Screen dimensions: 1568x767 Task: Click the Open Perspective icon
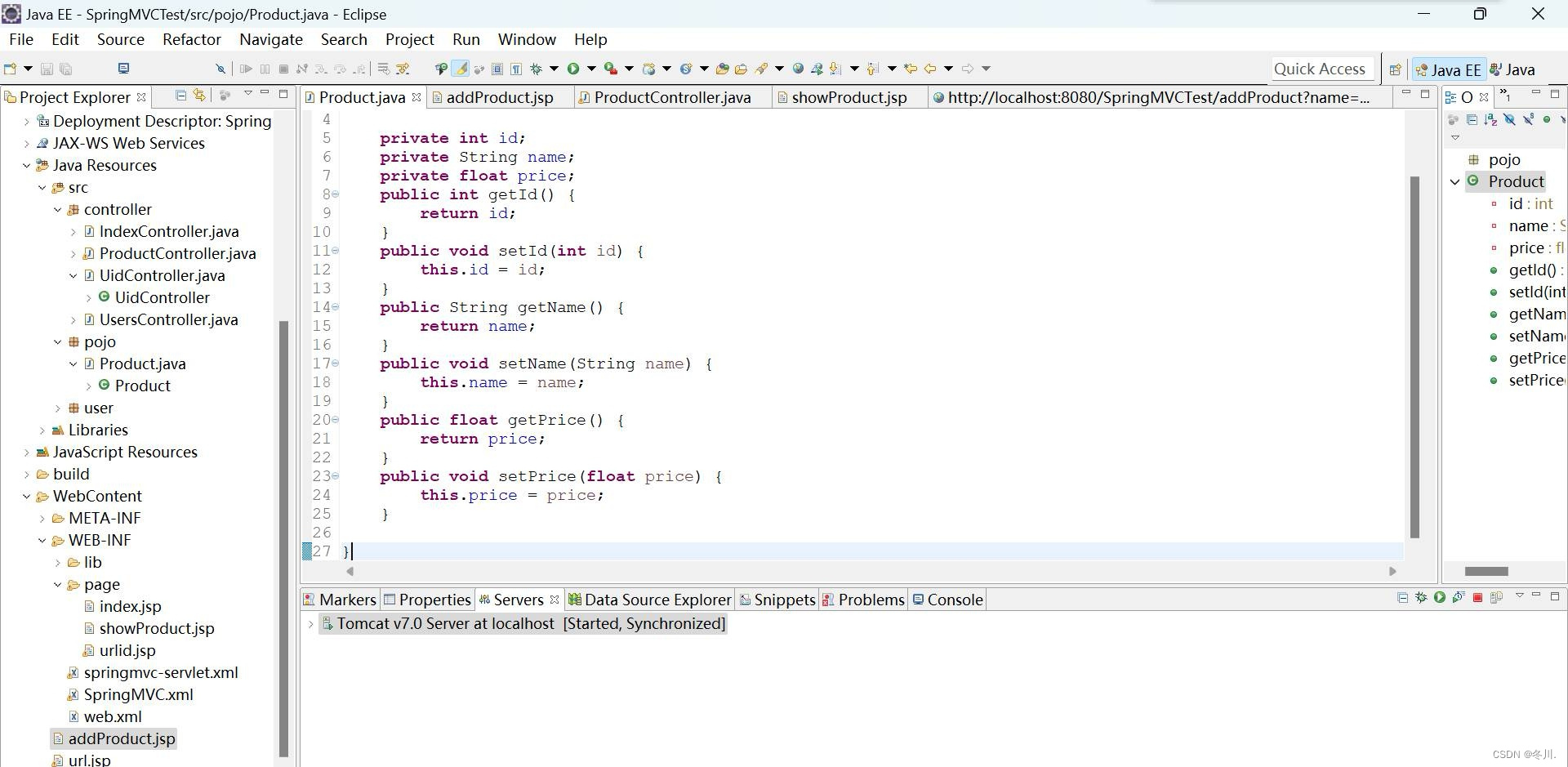[x=1395, y=69]
